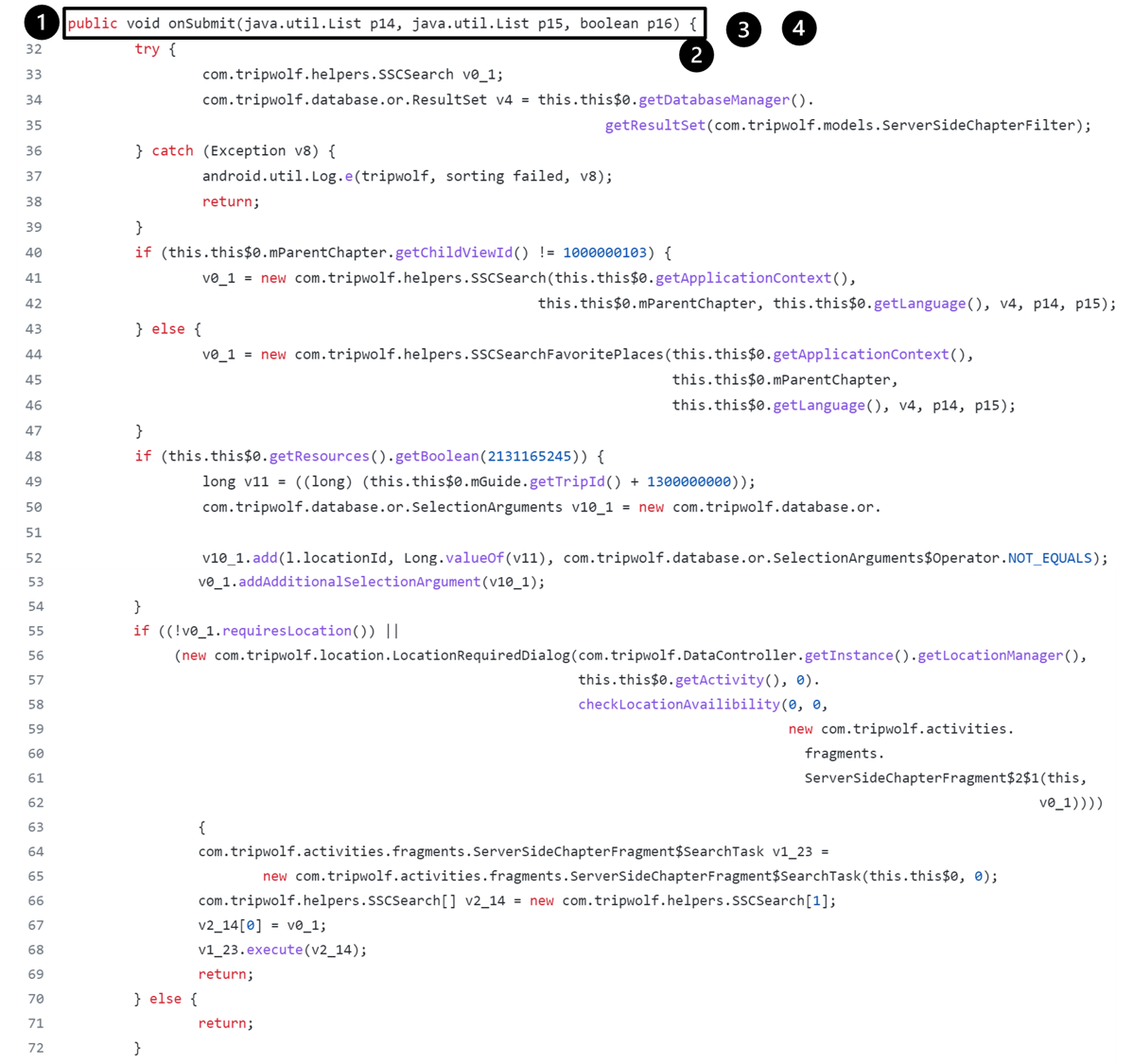Click the getResultSet method on line 35
This screenshot has width=1133, height=1064.
pos(655,125)
